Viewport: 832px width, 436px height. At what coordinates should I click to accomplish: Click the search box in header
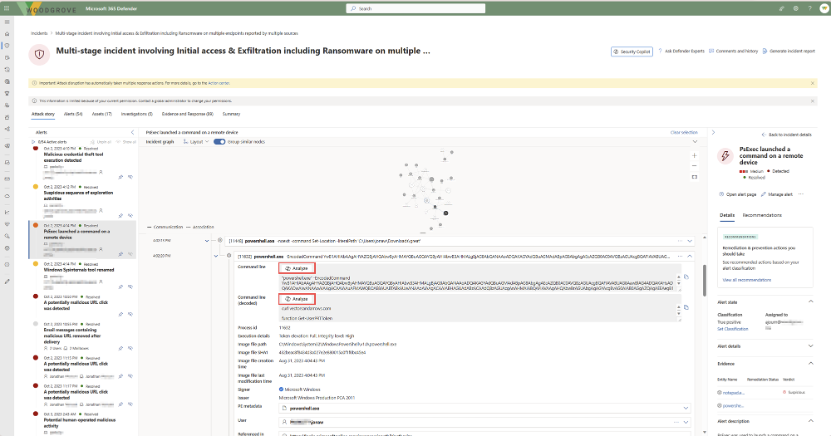(x=415, y=8)
